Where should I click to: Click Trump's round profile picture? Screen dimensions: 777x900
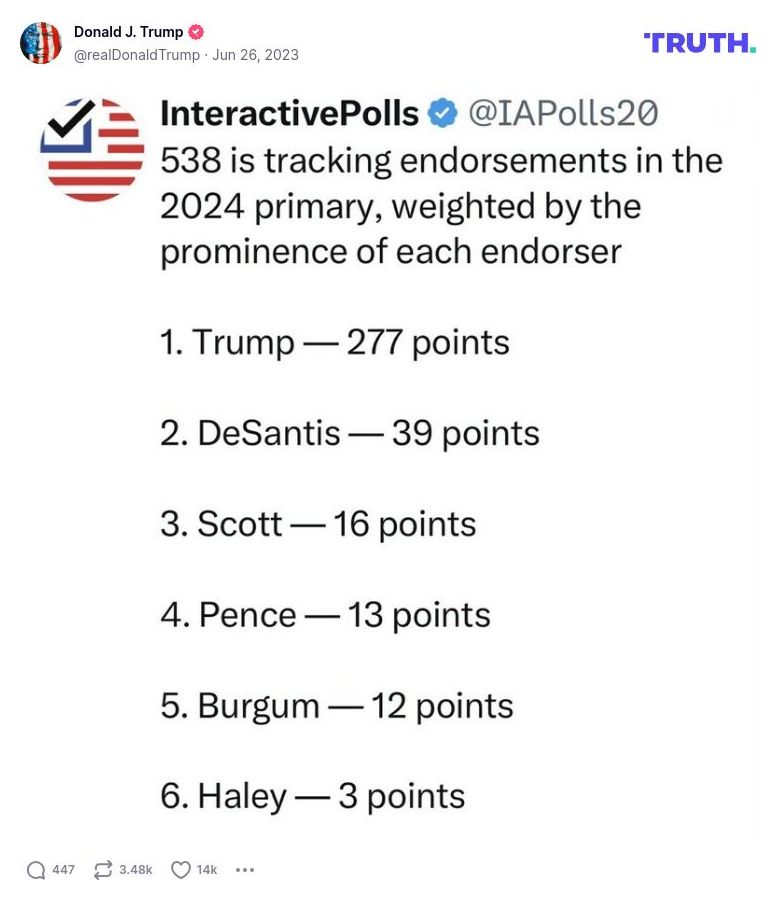pos(41,42)
